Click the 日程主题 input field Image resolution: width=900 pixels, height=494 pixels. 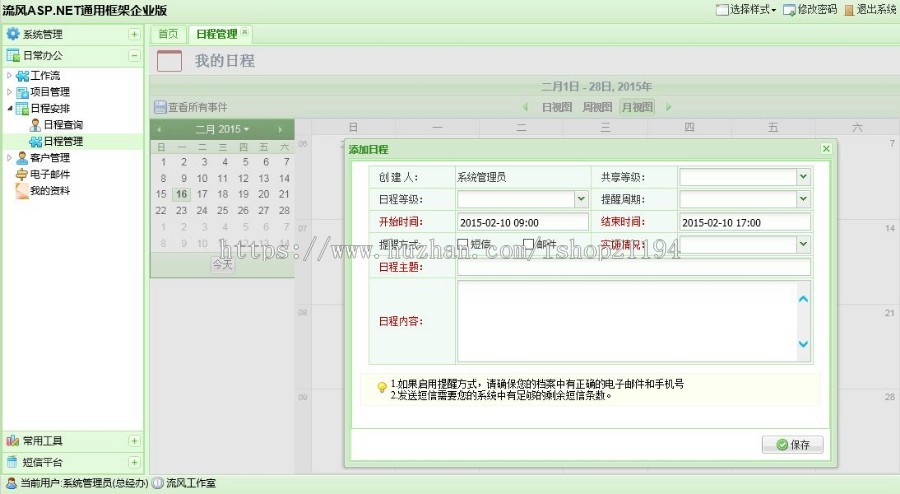tap(634, 267)
